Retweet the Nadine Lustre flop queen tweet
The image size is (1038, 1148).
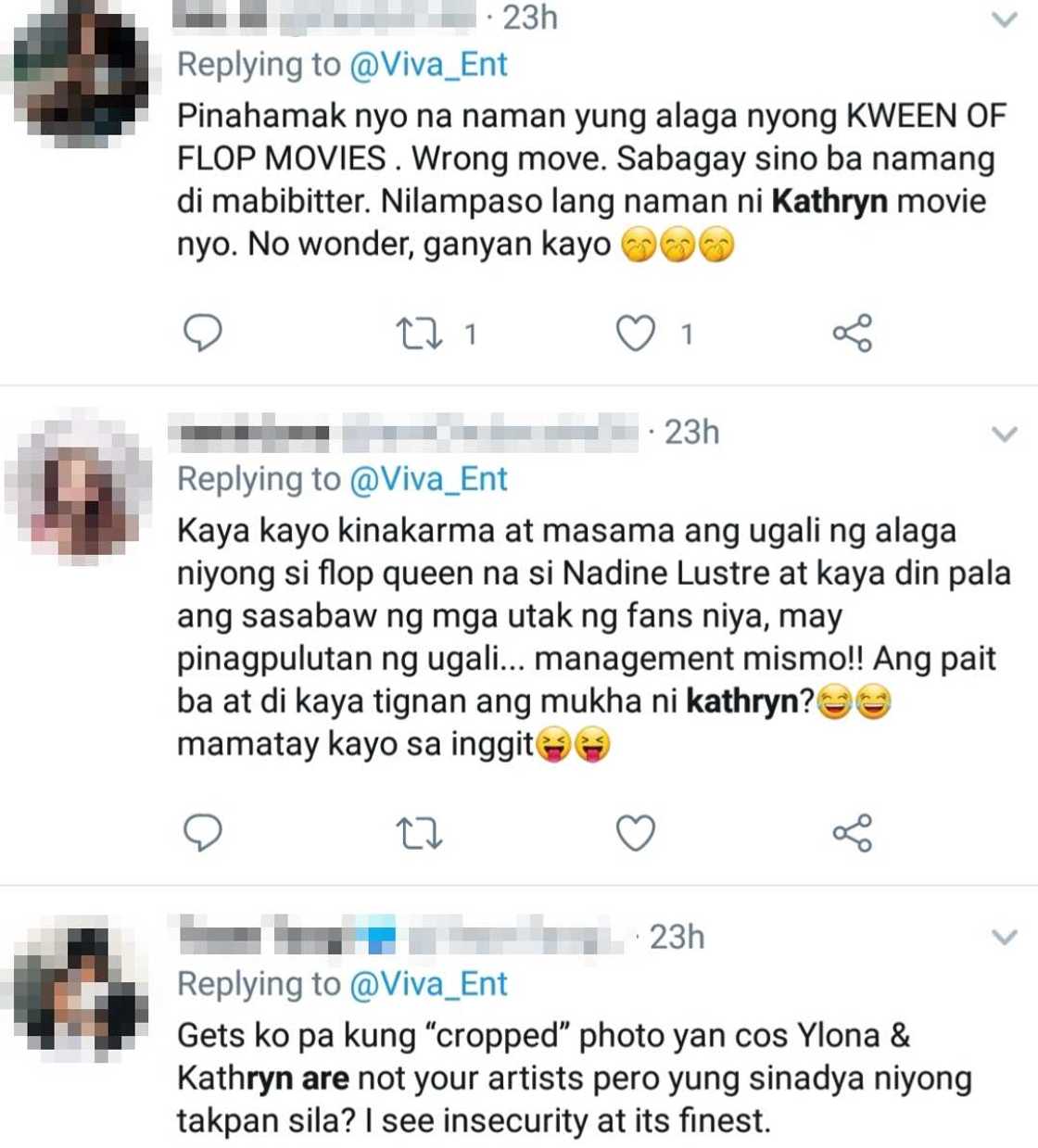coord(419,833)
